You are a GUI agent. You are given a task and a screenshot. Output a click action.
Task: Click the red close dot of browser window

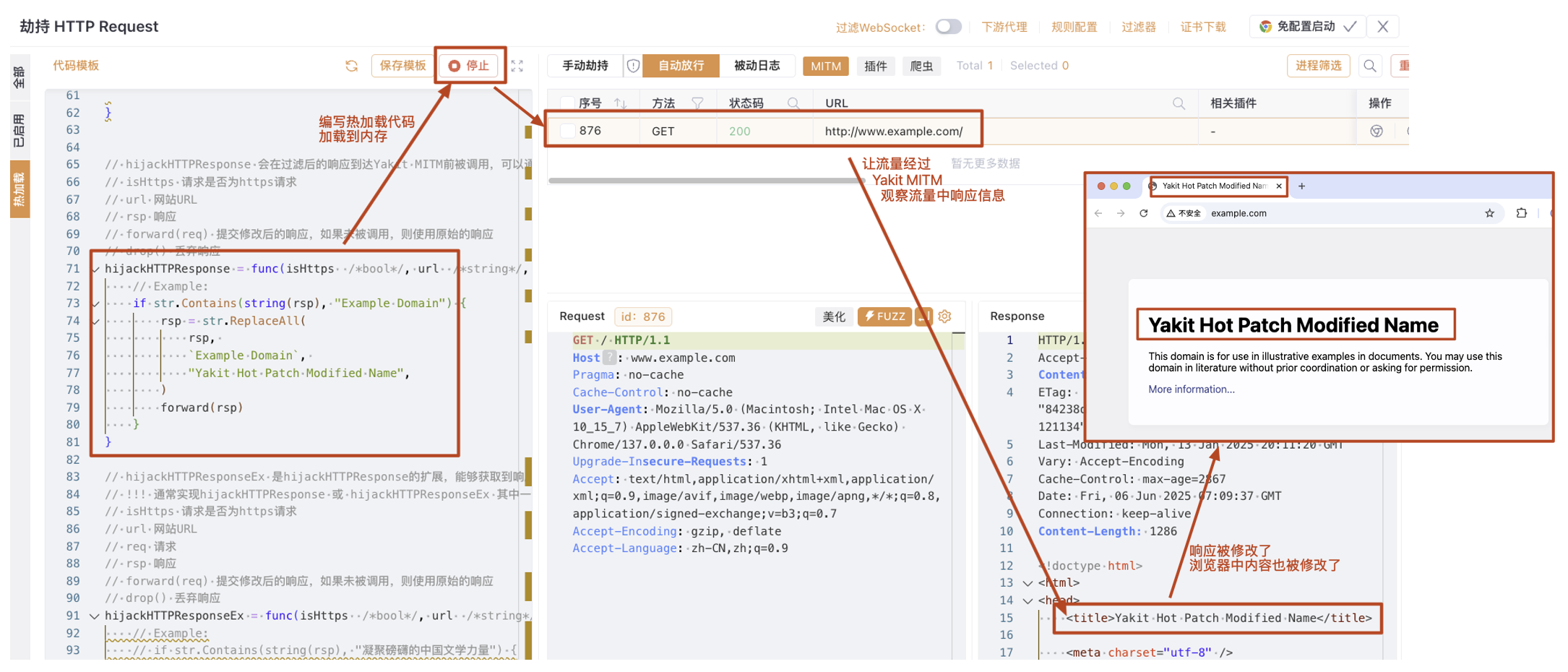[1101, 186]
